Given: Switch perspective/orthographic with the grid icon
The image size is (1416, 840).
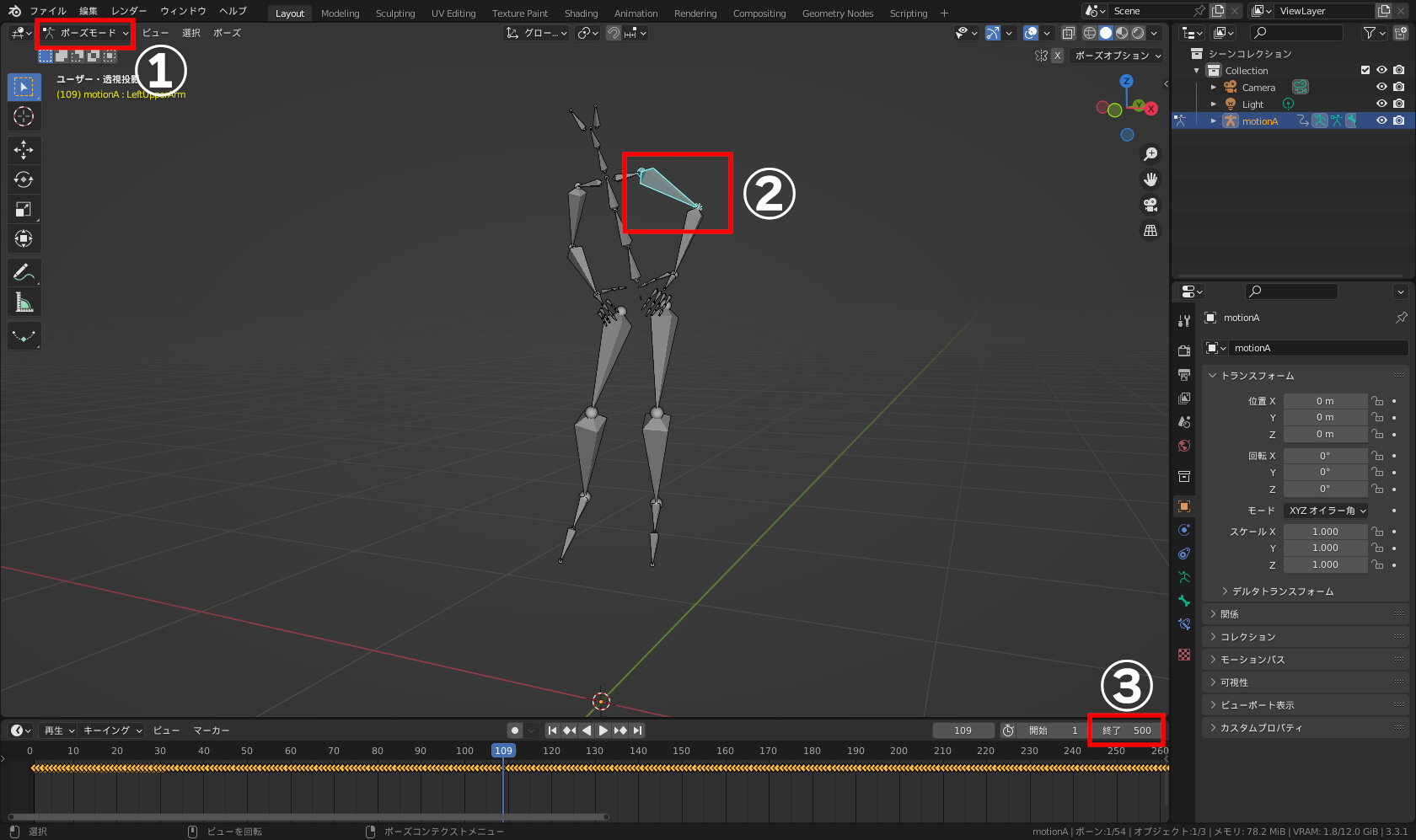Looking at the screenshot, I should 1150,230.
